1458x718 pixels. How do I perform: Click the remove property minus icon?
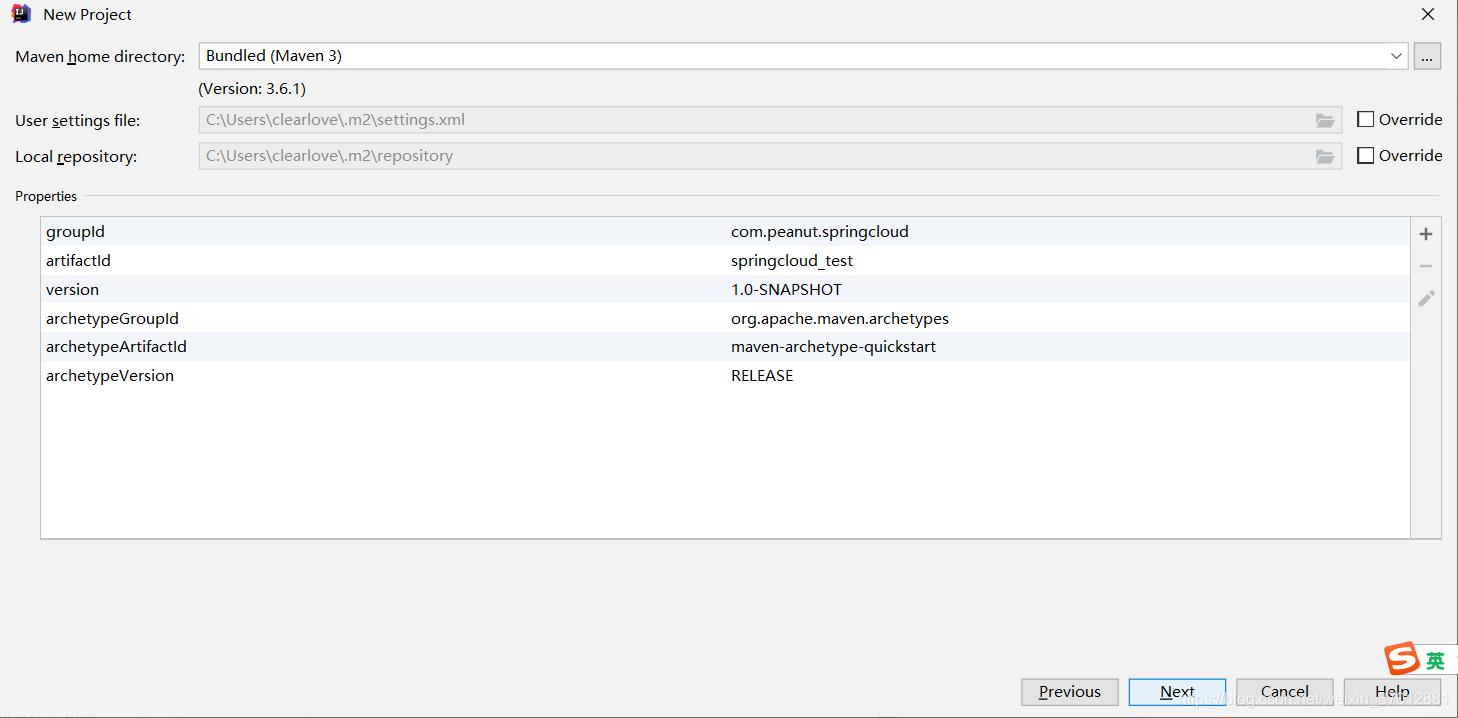point(1426,266)
